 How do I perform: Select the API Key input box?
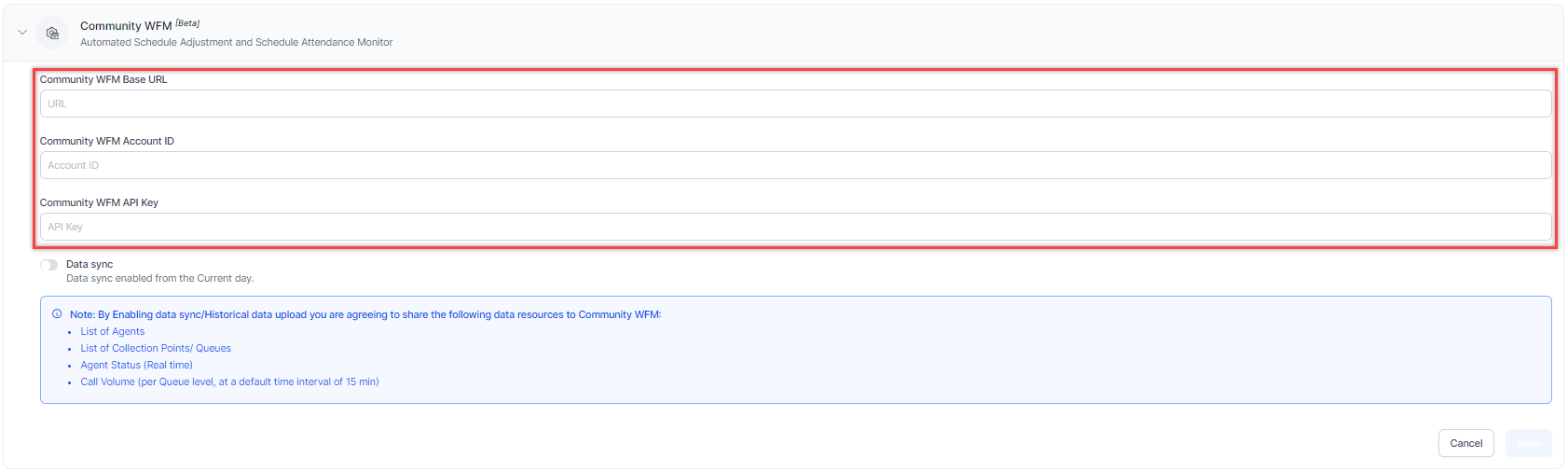(795, 227)
